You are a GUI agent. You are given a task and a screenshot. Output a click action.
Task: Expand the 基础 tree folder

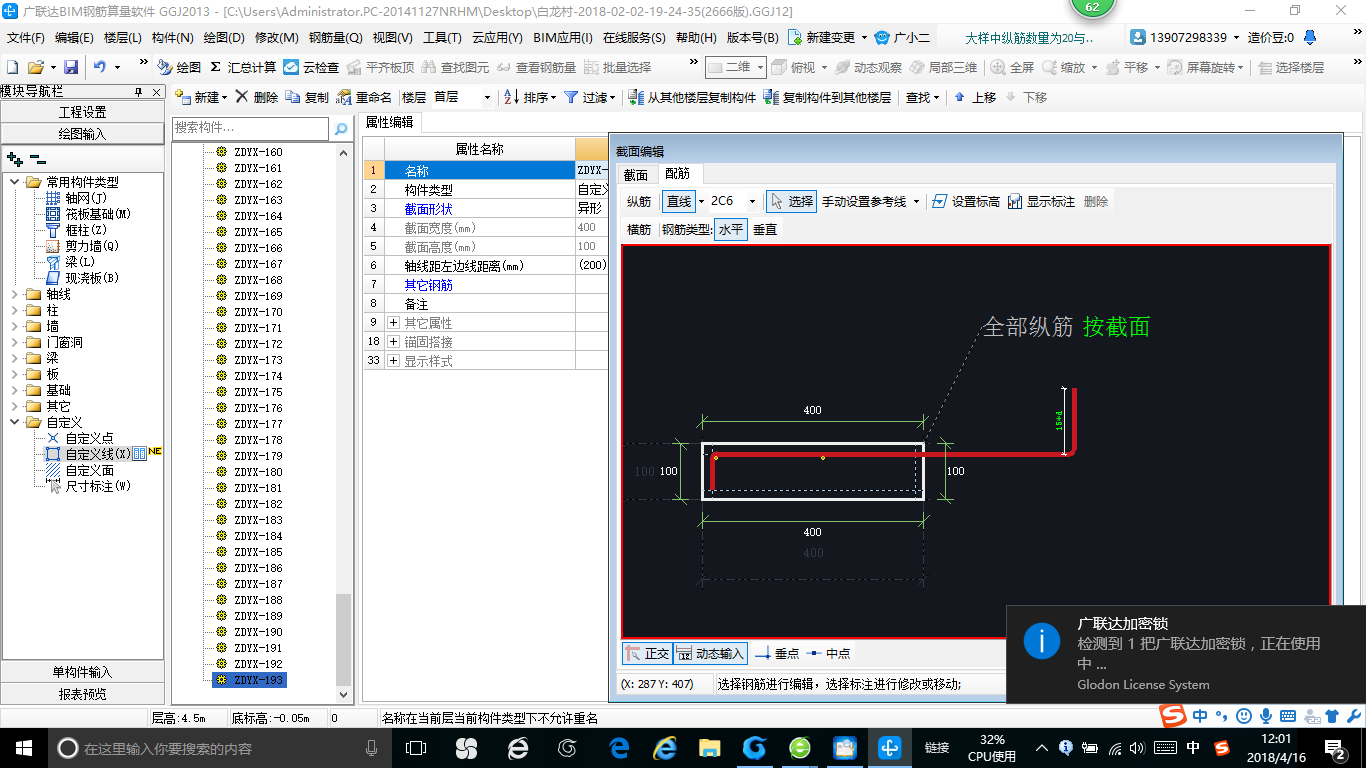pos(15,390)
